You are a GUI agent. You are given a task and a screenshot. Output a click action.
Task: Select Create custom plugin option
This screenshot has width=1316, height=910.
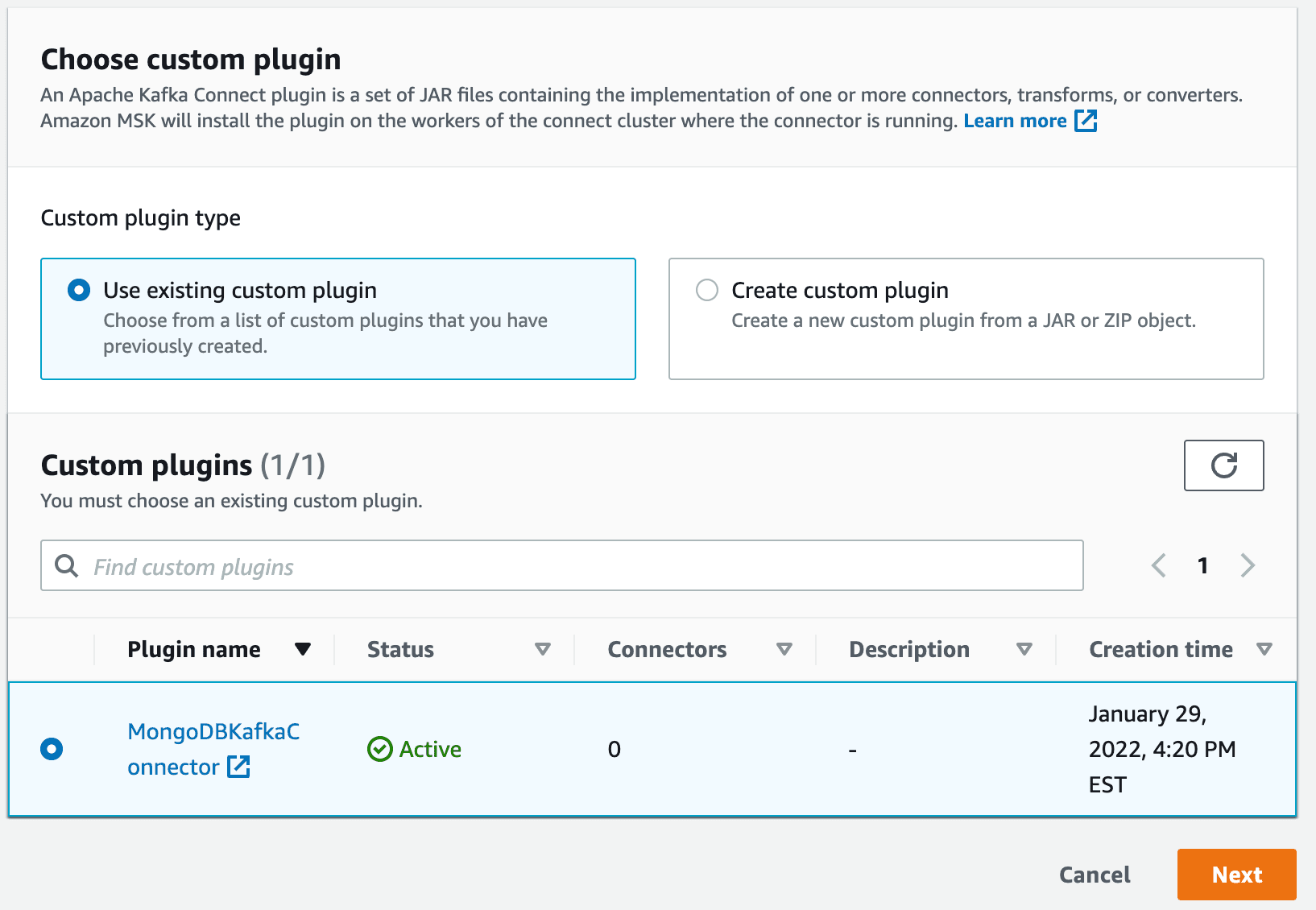707,290
